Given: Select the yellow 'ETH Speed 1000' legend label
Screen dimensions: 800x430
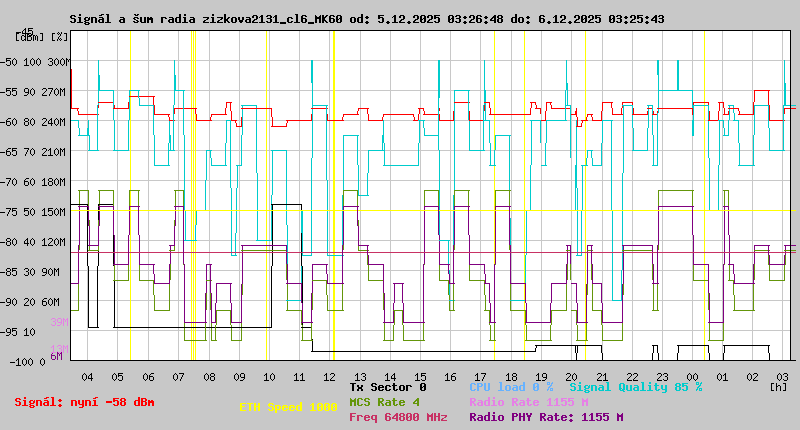Looking at the screenshot, I should (288, 408).
